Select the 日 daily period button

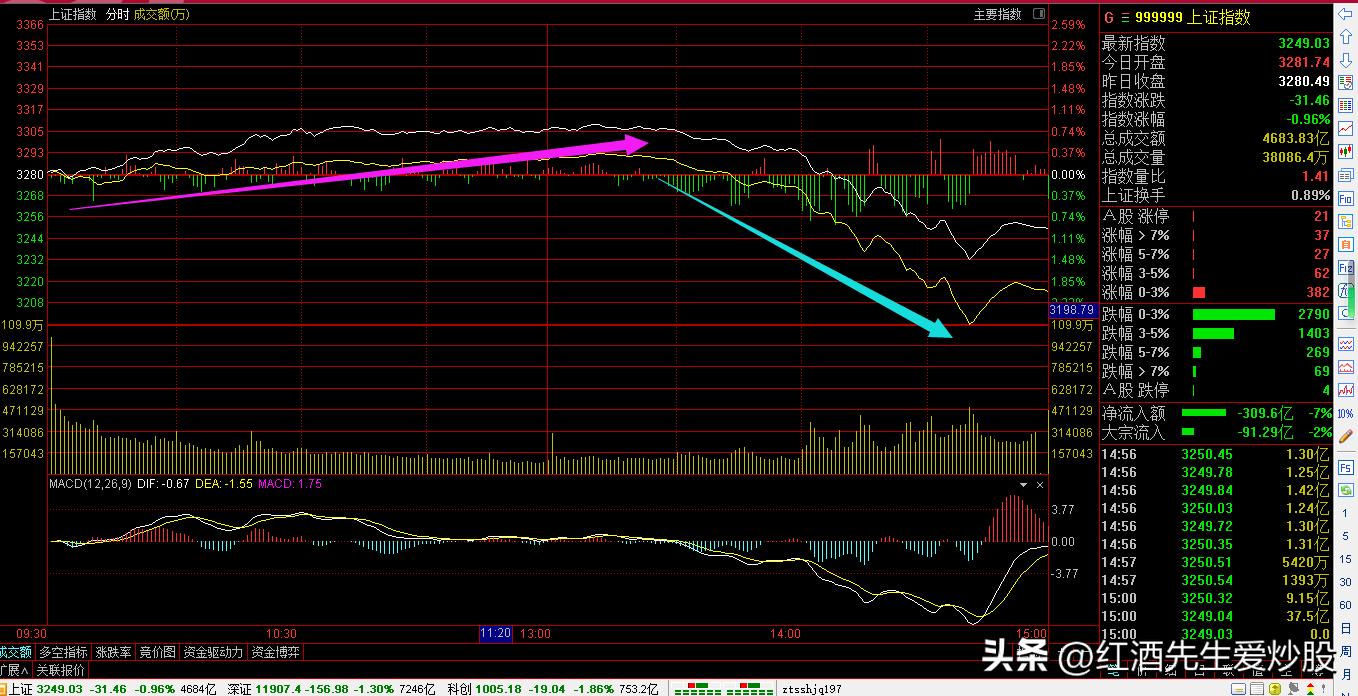click(1344, 628)
